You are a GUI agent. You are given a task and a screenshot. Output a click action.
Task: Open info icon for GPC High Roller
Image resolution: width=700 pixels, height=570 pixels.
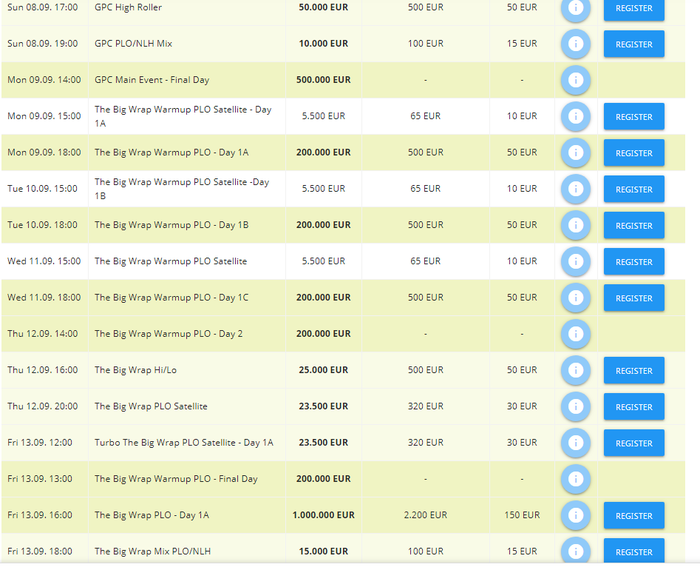tap(575, 8)
